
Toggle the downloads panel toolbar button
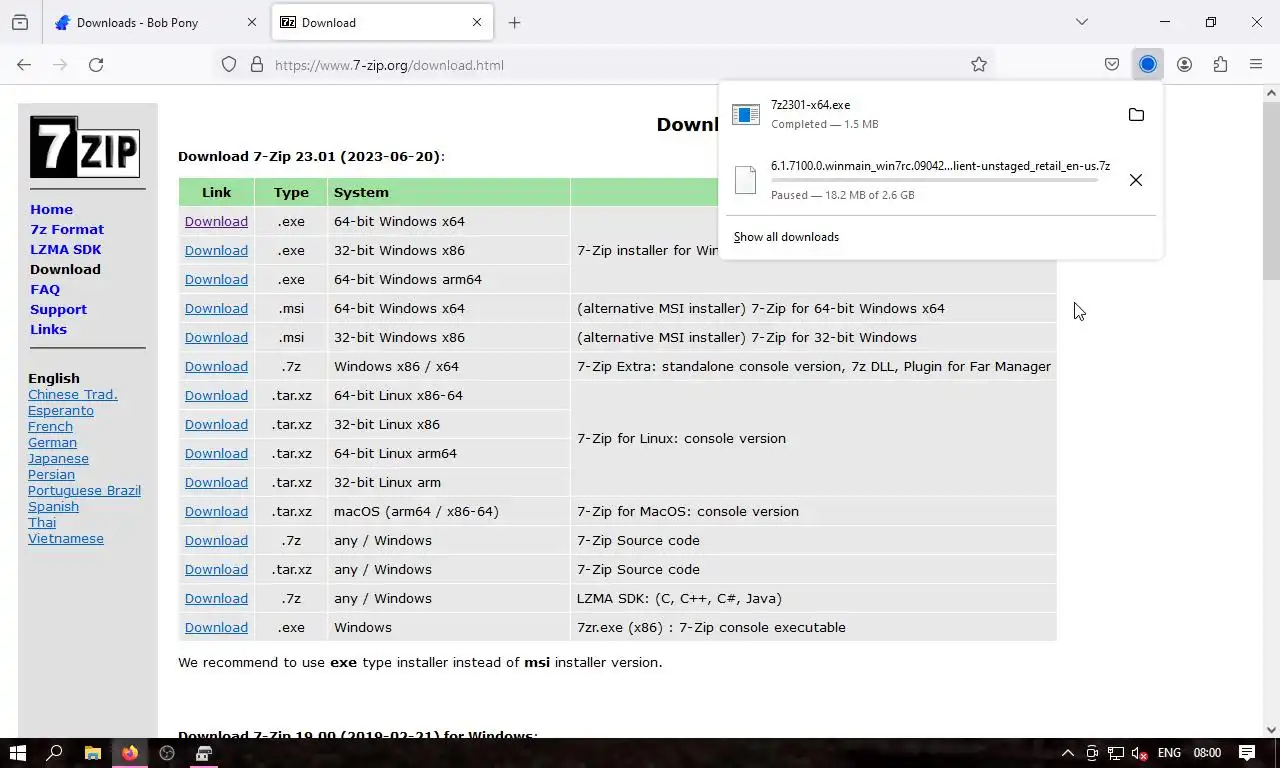tap(1148, 65)
